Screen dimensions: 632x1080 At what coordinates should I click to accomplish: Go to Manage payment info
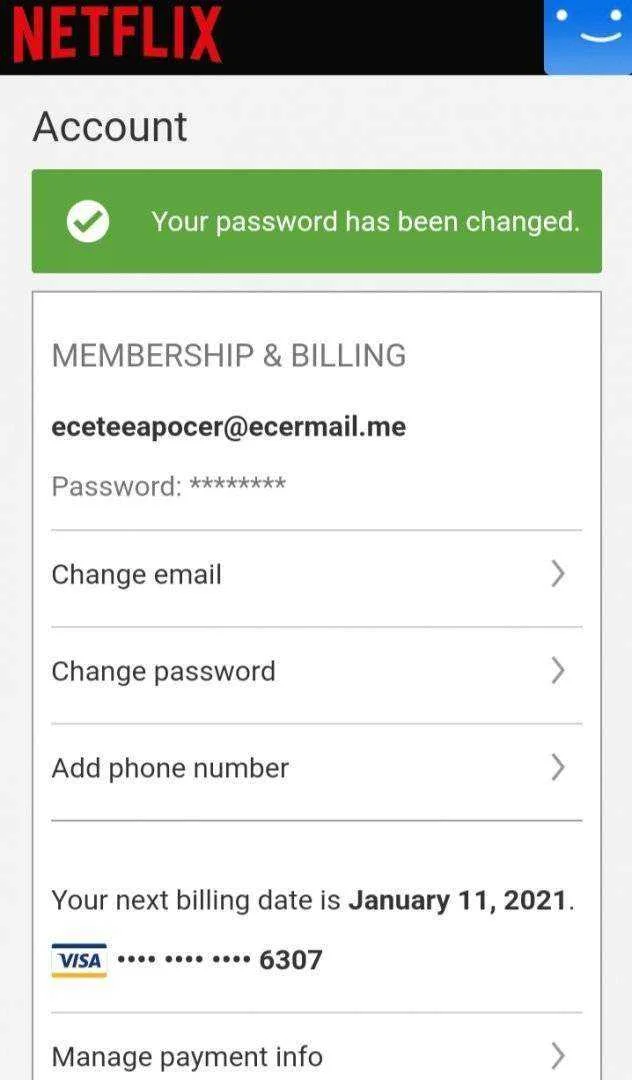point(317,1047)
